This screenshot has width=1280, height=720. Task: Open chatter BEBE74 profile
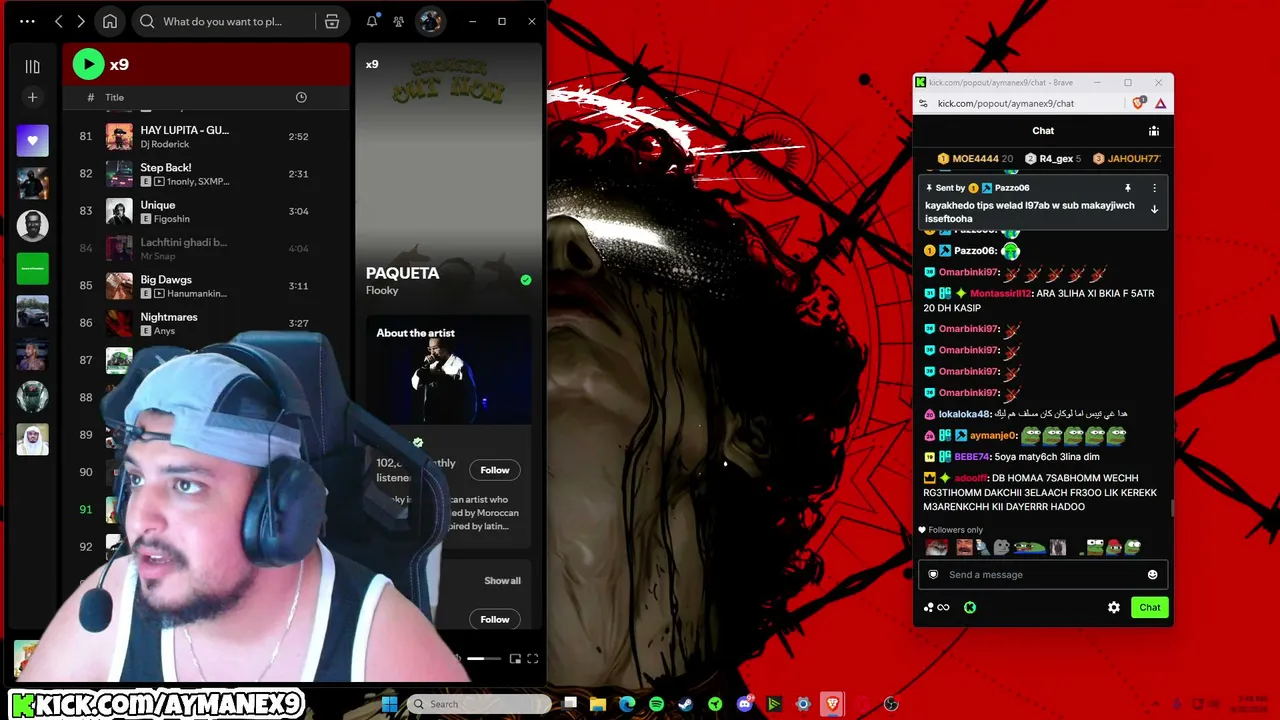(972, 457)
